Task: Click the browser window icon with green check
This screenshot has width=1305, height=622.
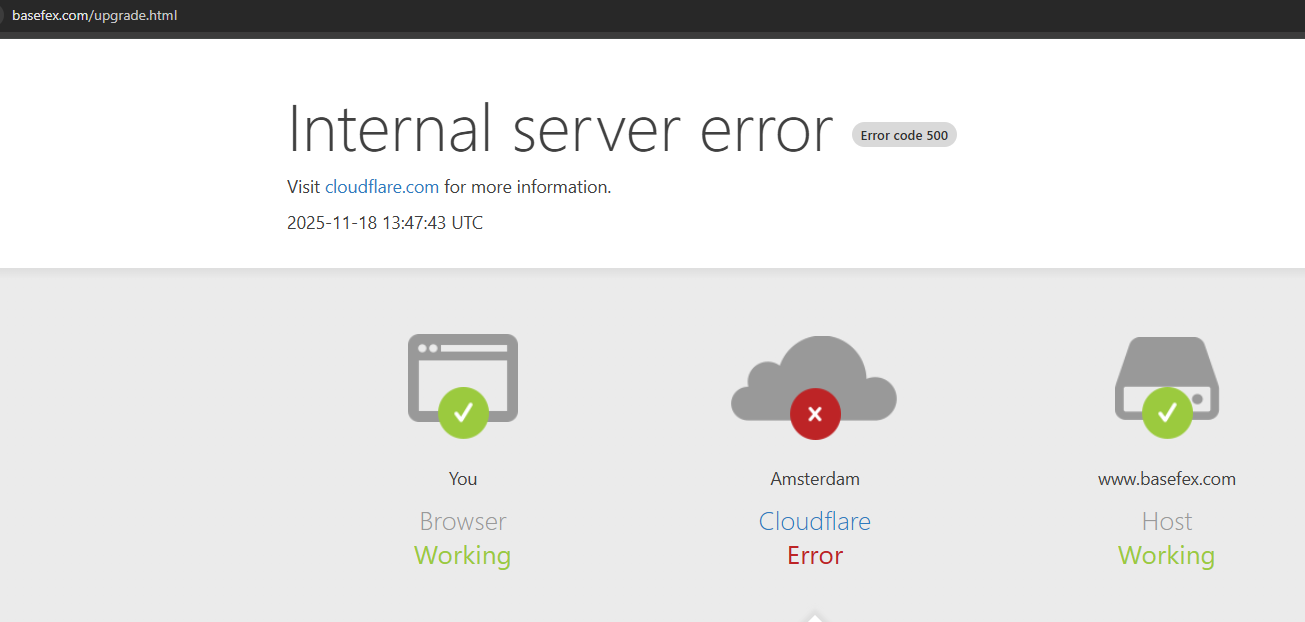Action: click(x=463, y=386)
